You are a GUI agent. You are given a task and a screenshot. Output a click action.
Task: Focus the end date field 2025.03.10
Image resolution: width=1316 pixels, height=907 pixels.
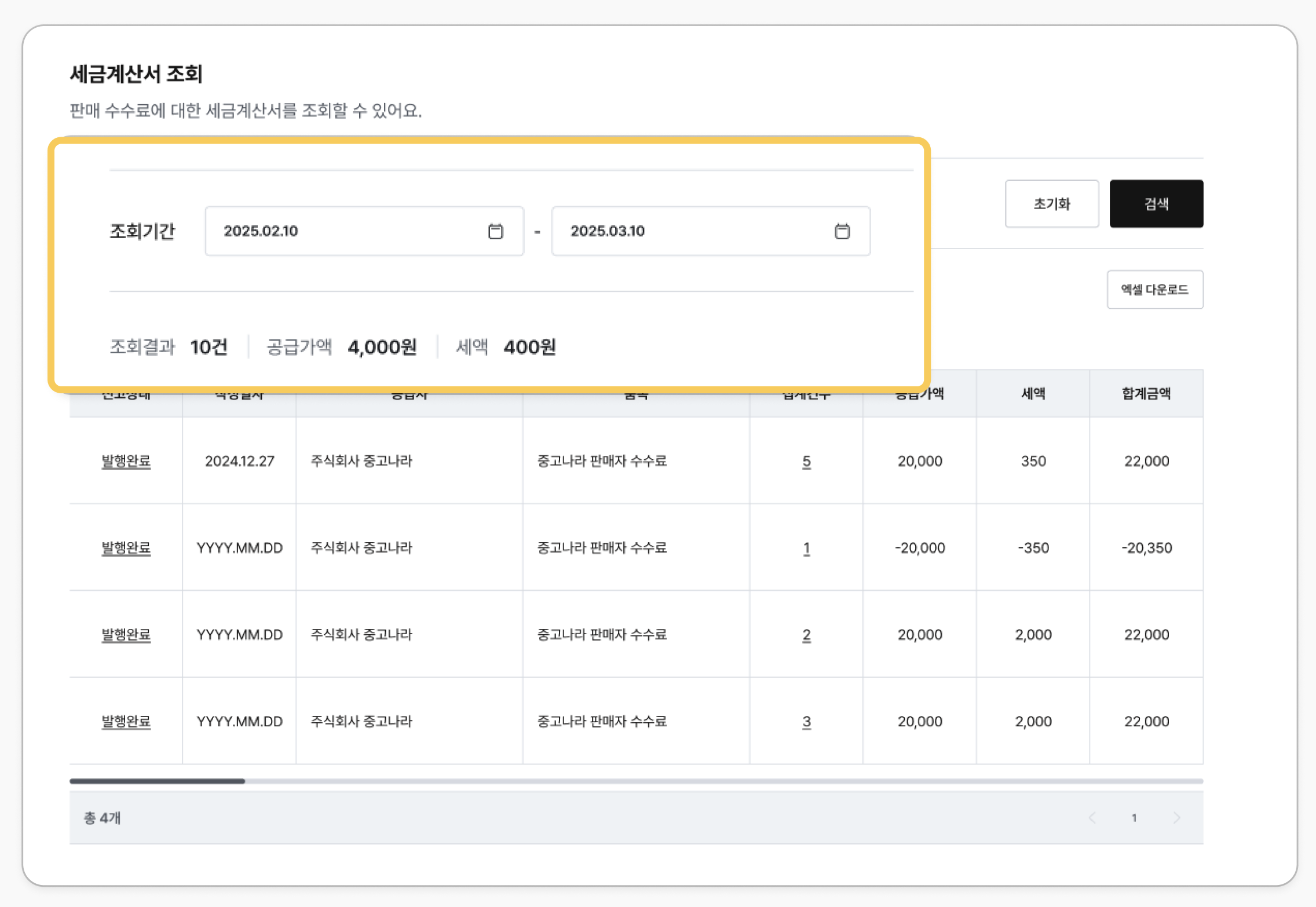[711, 231]
